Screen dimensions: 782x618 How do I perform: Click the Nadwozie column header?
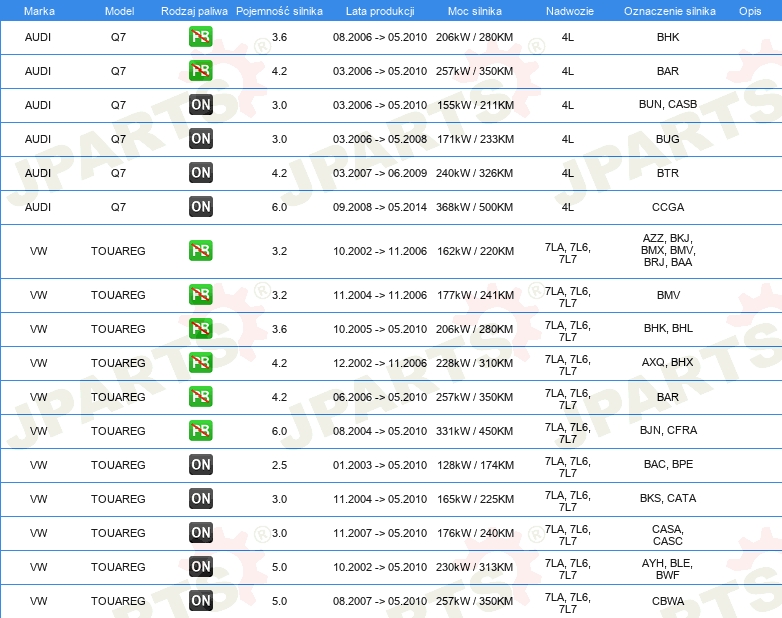point(570,11)
